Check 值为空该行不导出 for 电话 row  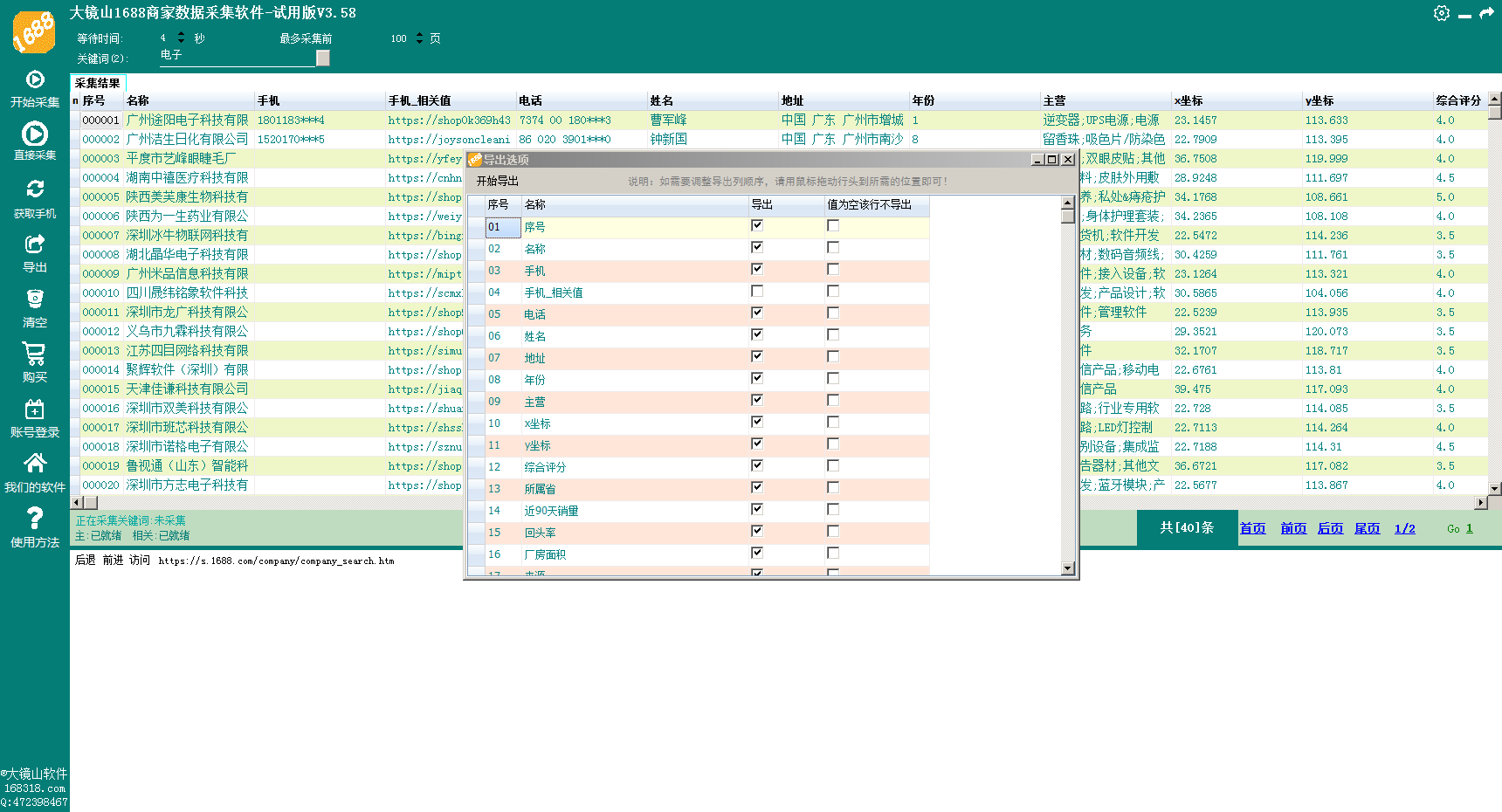tap(833, 313)
